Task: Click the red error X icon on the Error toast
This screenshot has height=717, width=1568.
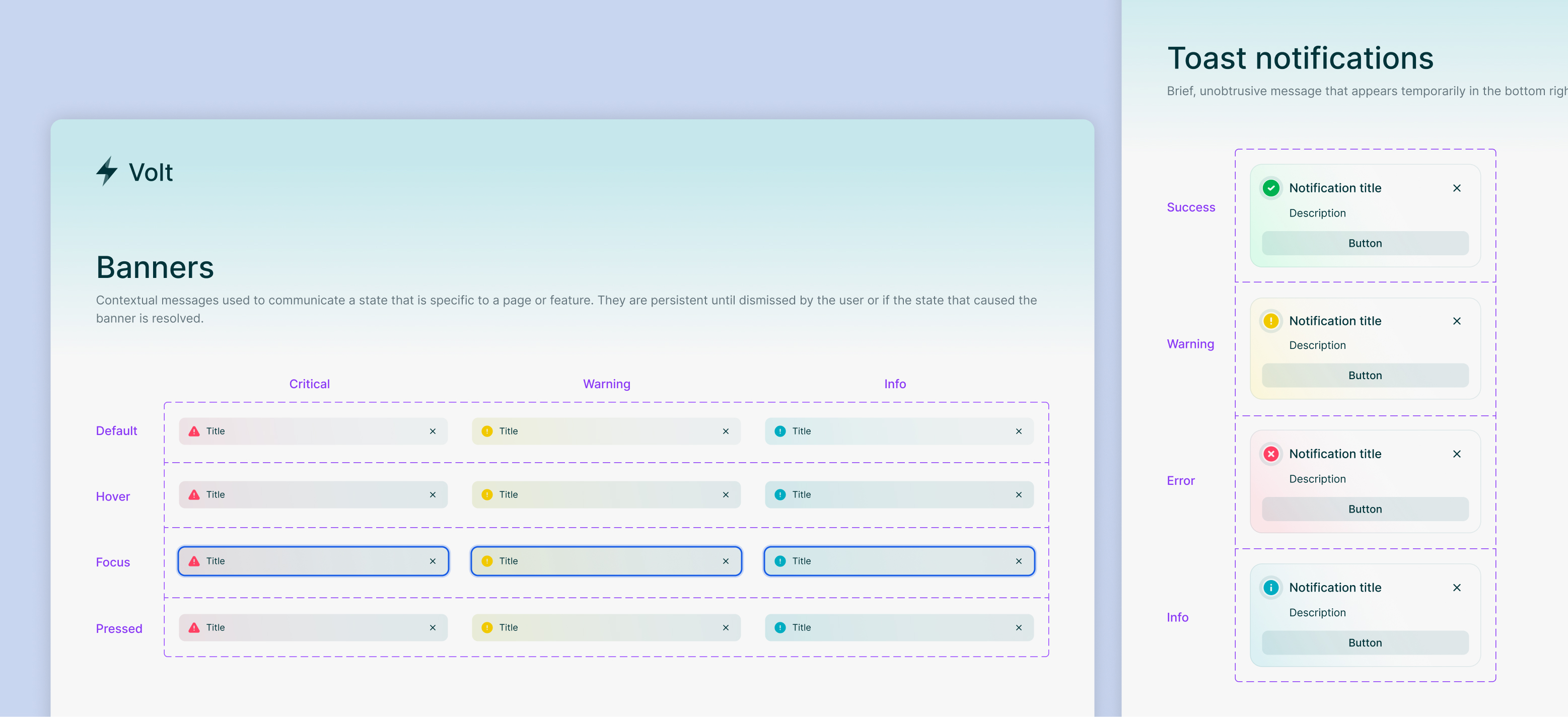Action: (x=1271, y=454)
